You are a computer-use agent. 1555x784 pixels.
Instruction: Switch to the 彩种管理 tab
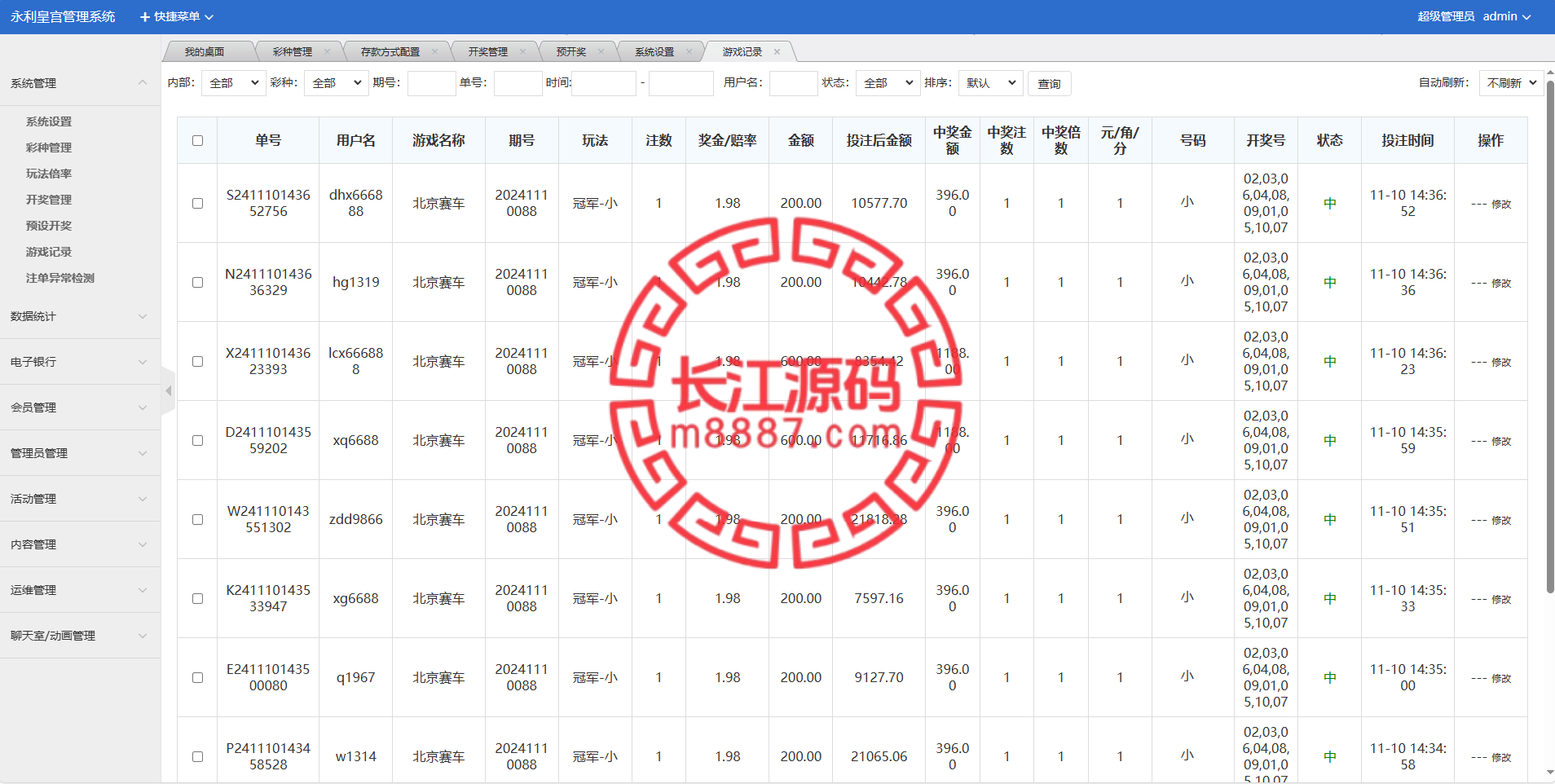[293, 51]
